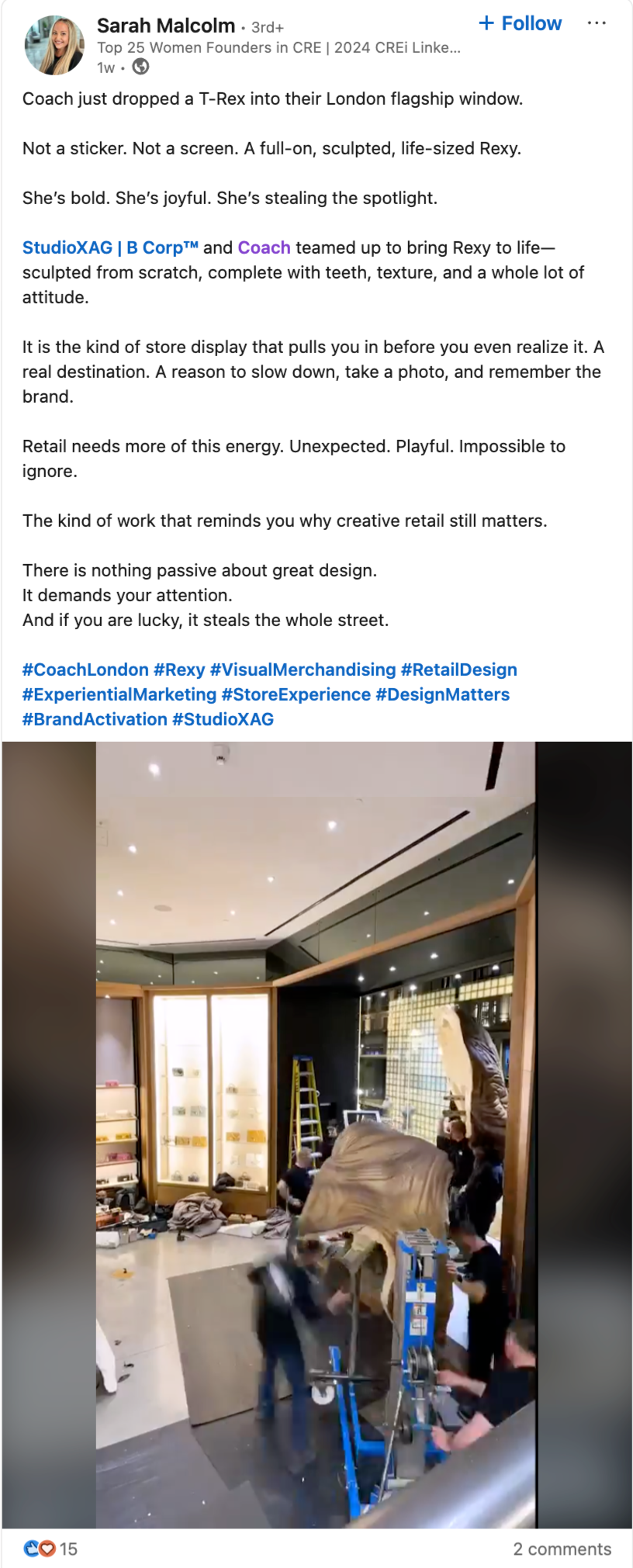
Task: Open the #VisualMerchandising hashtag
Action: coord(303,670)
